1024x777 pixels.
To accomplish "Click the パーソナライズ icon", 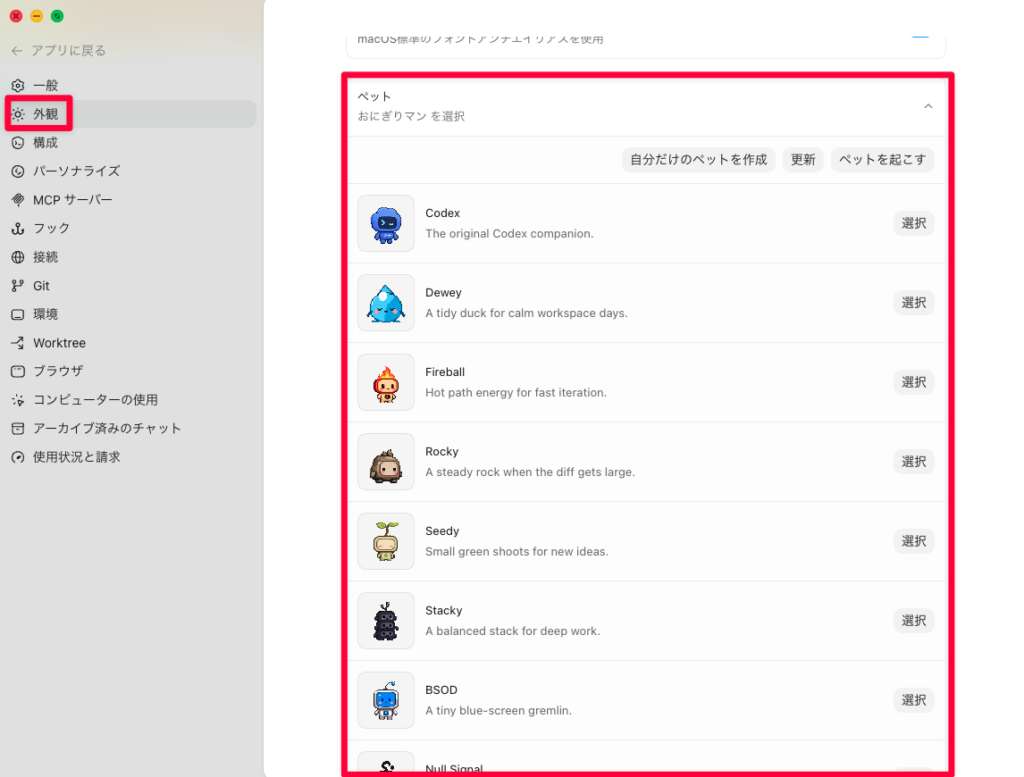I will point(18,171).
